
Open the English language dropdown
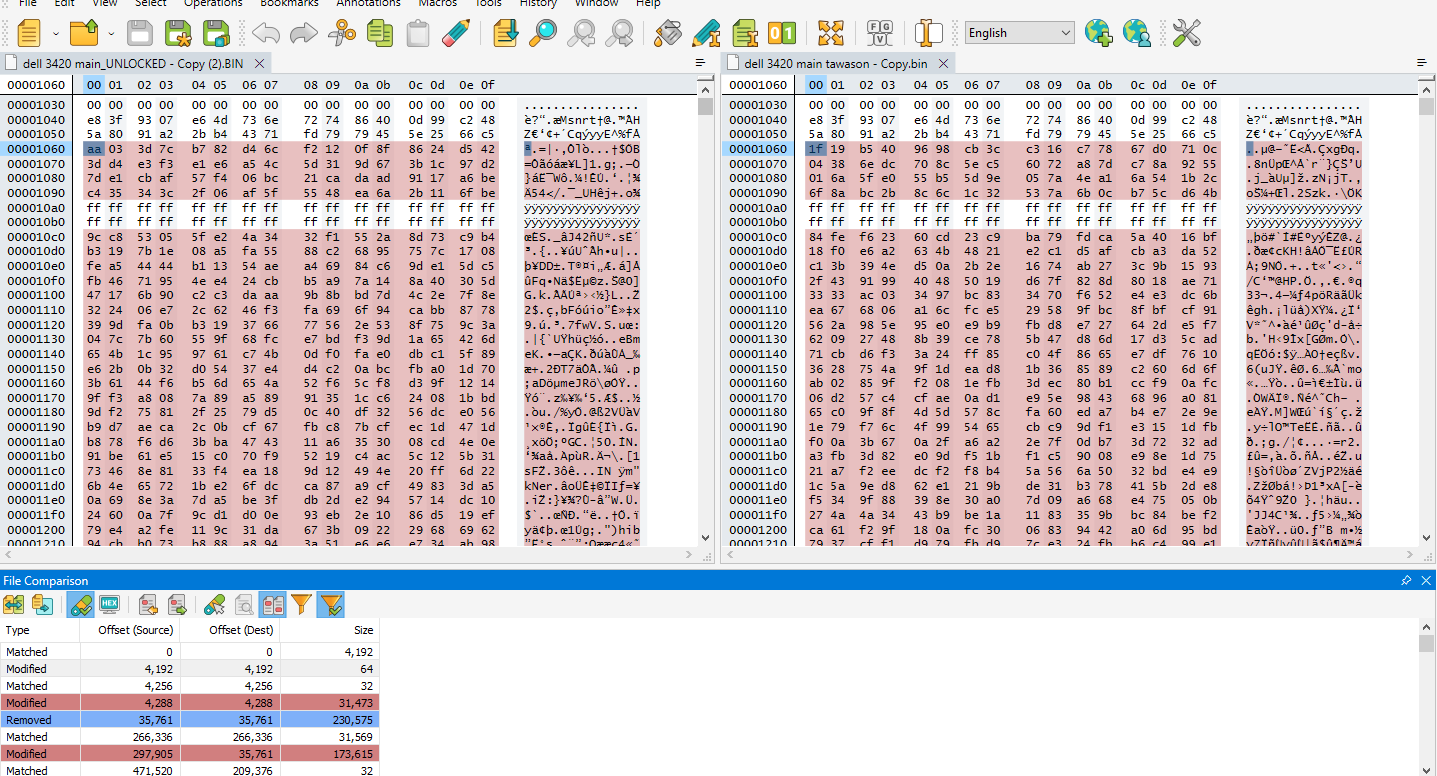1019,33
